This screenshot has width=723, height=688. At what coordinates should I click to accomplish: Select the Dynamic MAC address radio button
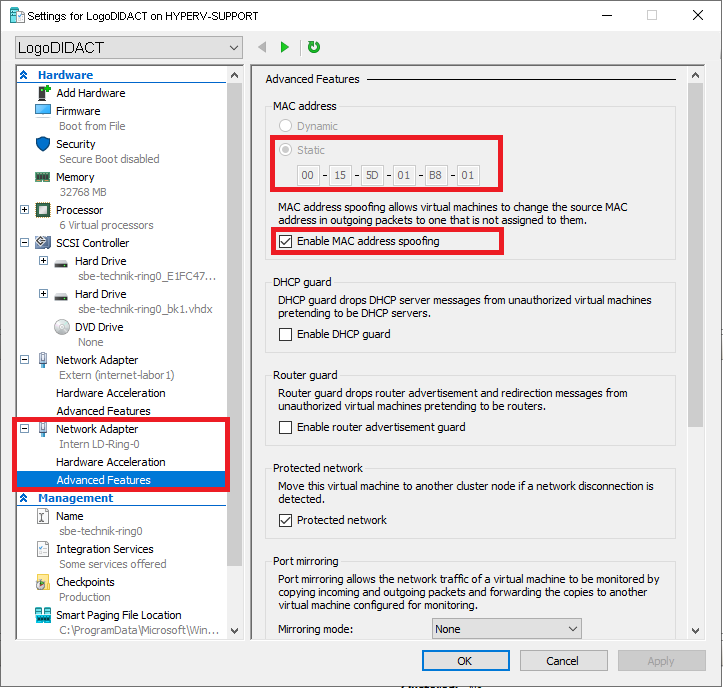point(285,125)
